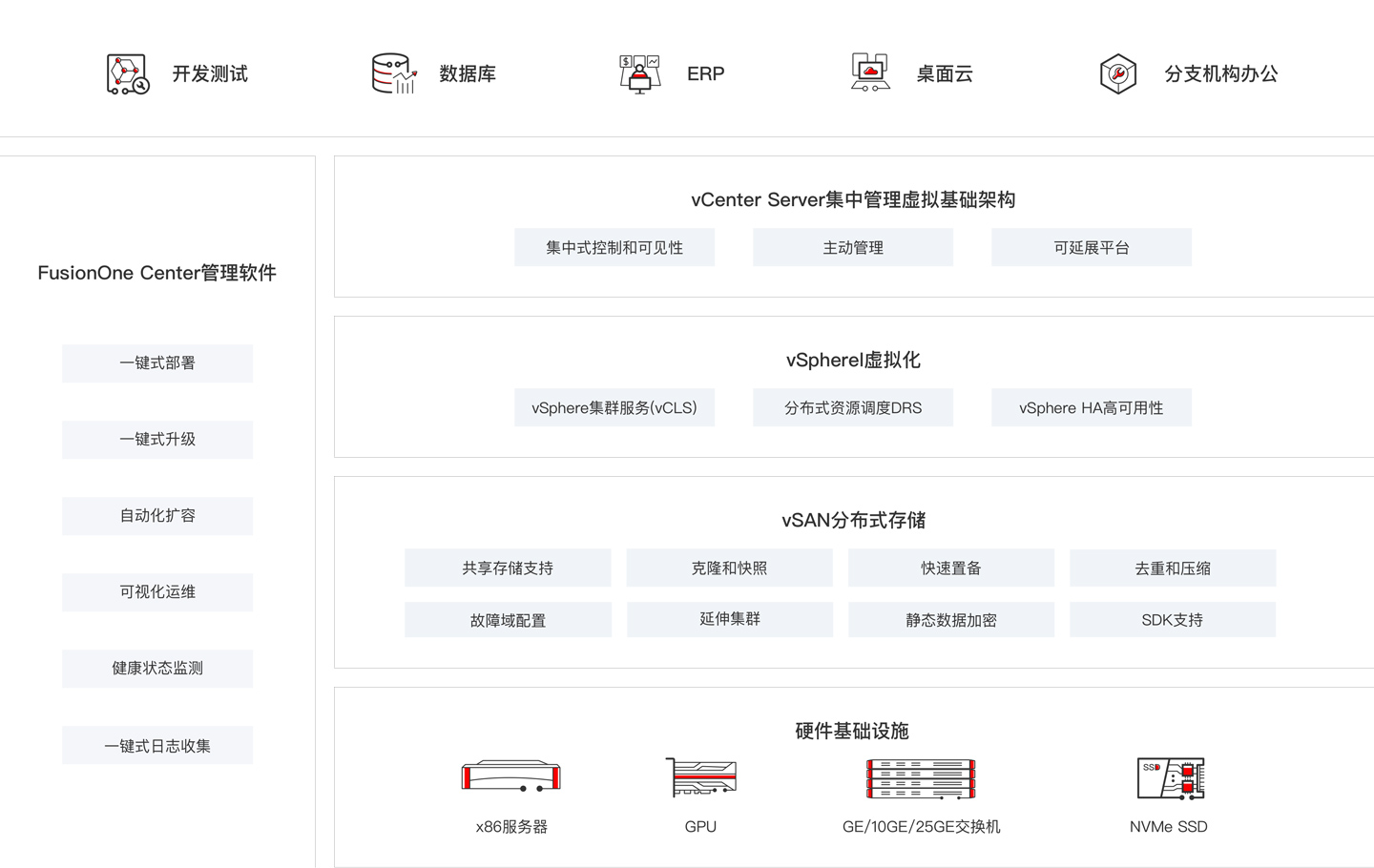Click the 硬件基础设施 heading
This screenshot has height=868, width=1374.
[x=852, y=731]
